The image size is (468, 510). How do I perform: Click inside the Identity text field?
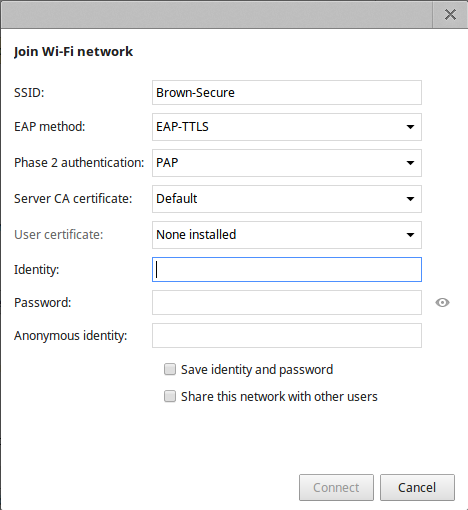pos(287,269)
